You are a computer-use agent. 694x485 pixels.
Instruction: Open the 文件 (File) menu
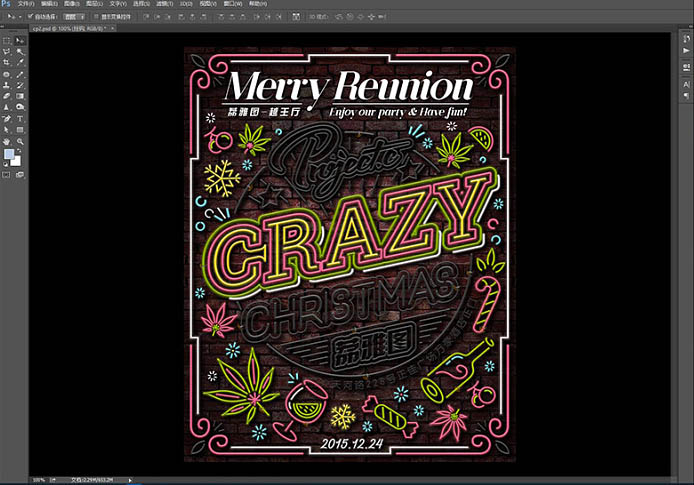click(x=26, y=4)
